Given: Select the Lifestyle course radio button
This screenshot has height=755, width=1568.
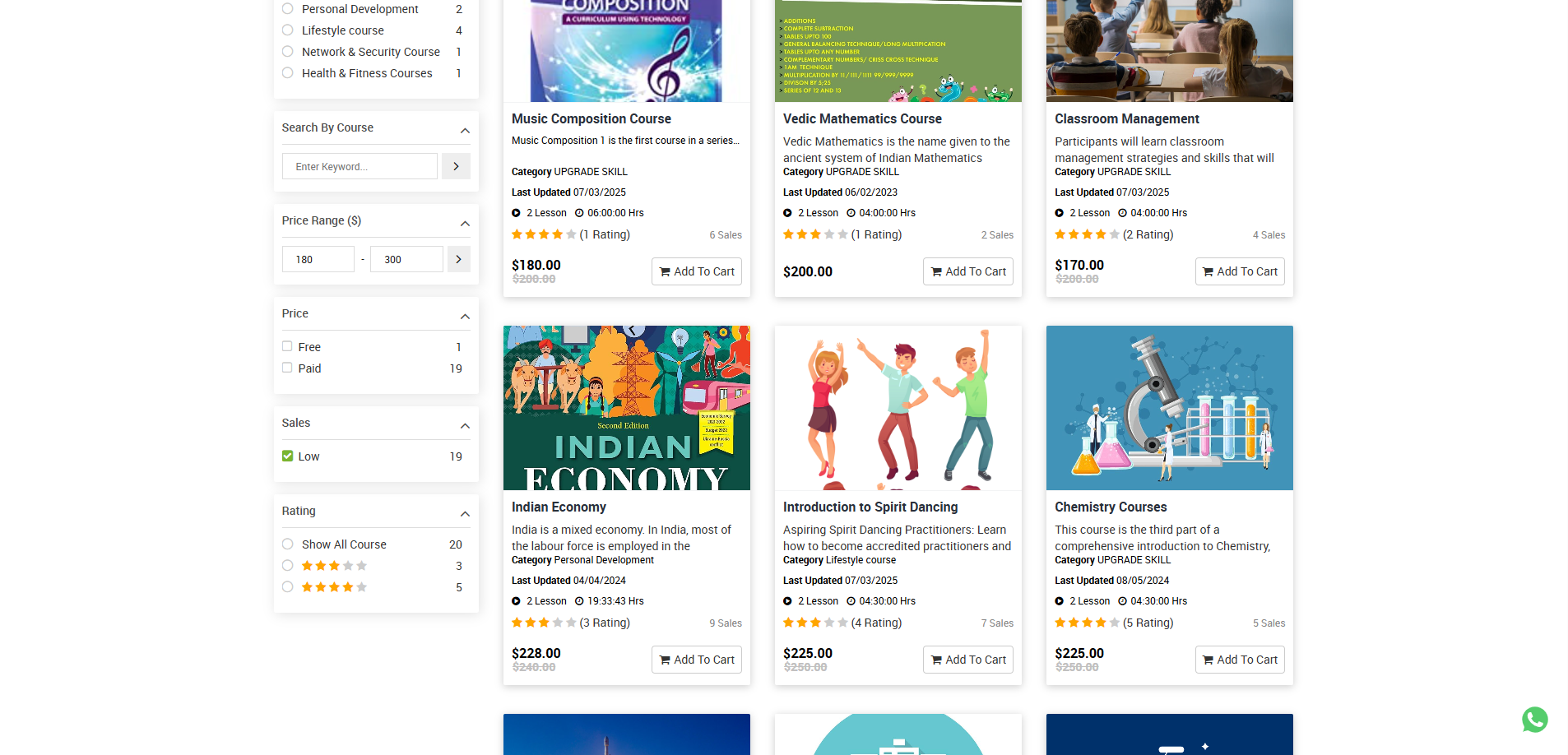Looking at the screenshot, I should click(287, 30).
